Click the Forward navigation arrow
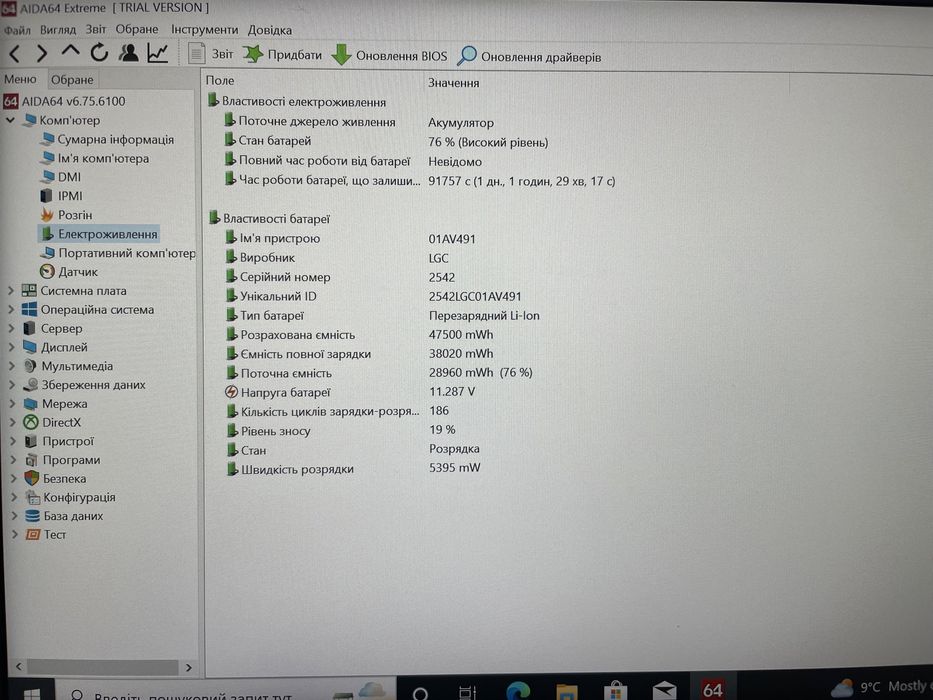Screen dimensions: 933x700 tap(42, 54)
